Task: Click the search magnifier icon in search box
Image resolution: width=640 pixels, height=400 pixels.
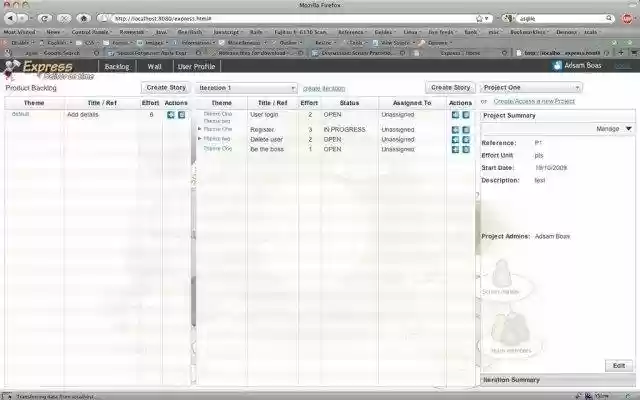Action: point(609,18)
